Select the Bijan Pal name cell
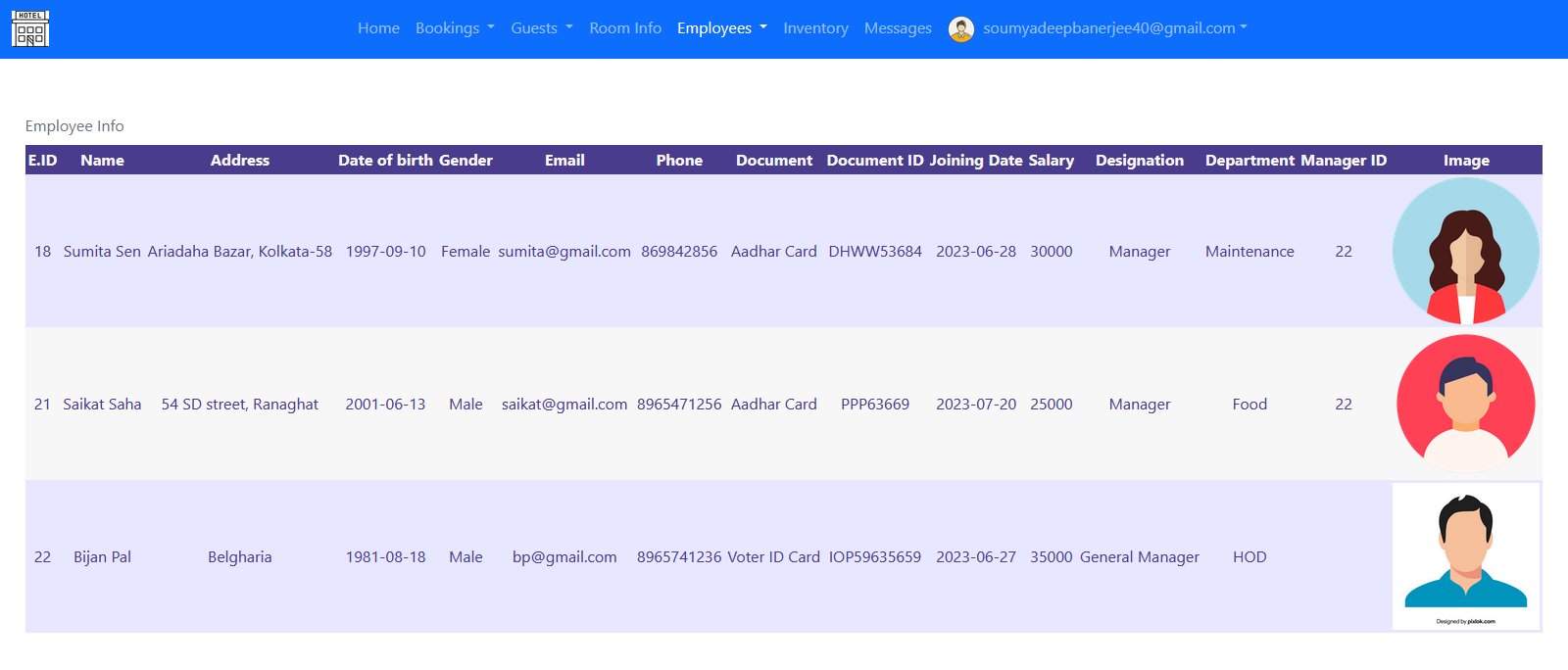Viewport: 1568px width, 670px height. click(x=102, y=557)
